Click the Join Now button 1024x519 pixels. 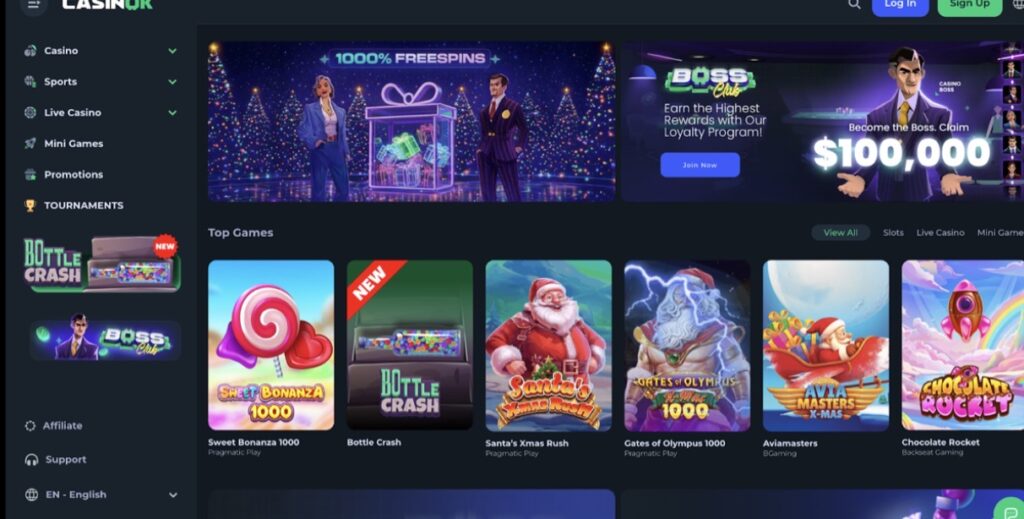coord(699,165)
